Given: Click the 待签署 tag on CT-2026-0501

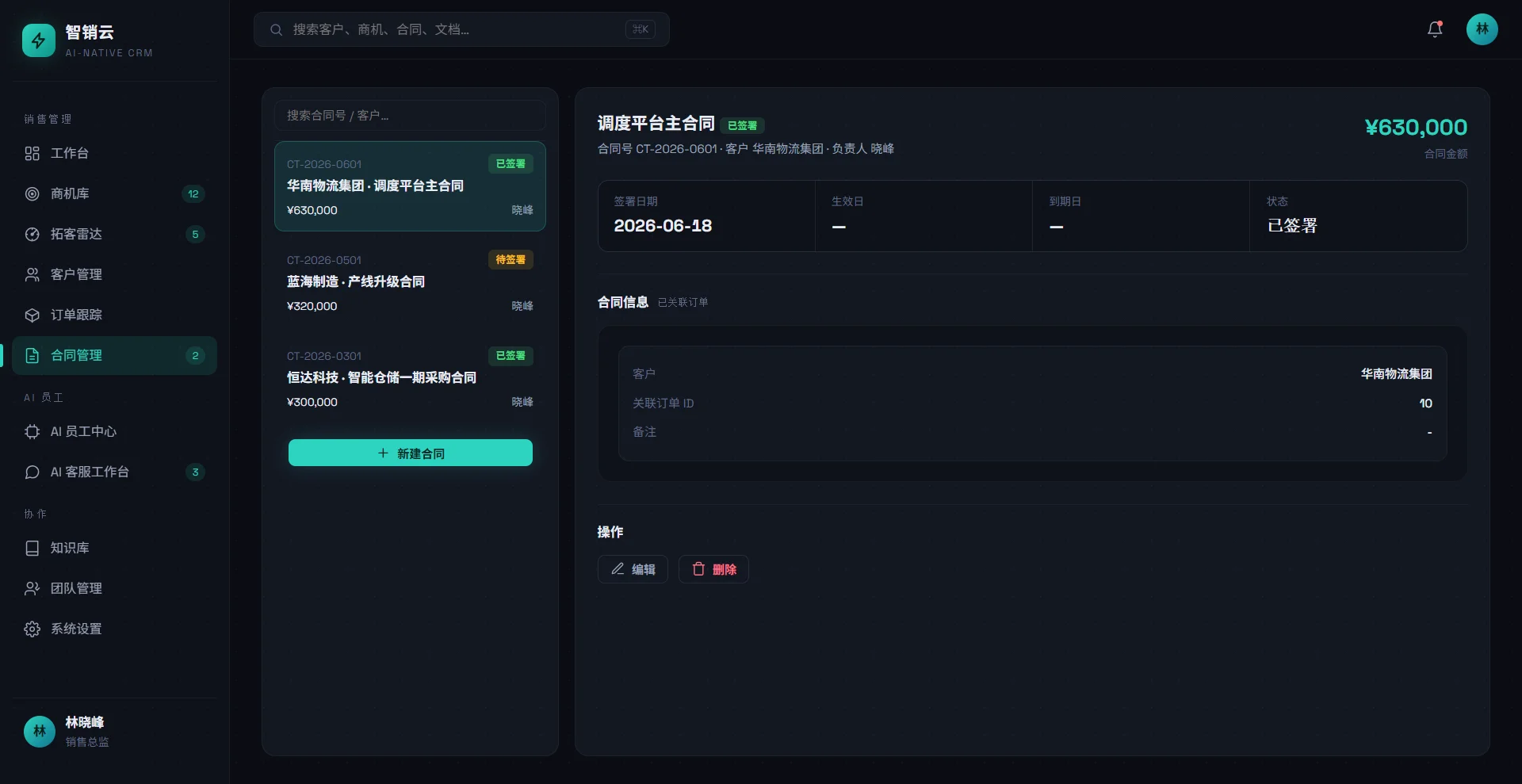Looking at the screenshot, I should 511,259.
